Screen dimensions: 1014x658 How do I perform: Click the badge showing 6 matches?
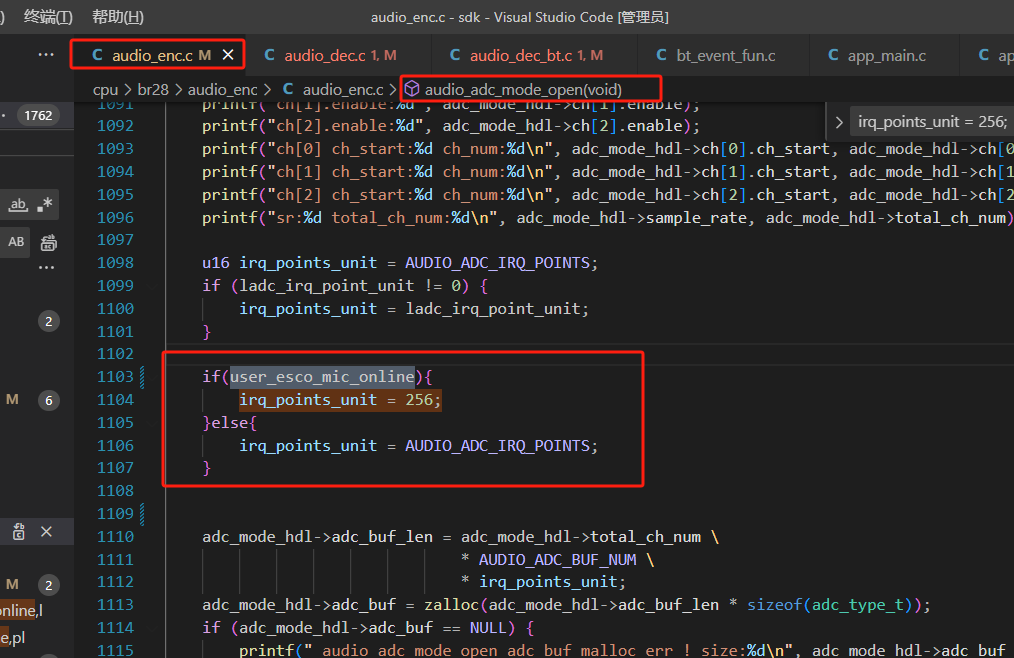49,400
